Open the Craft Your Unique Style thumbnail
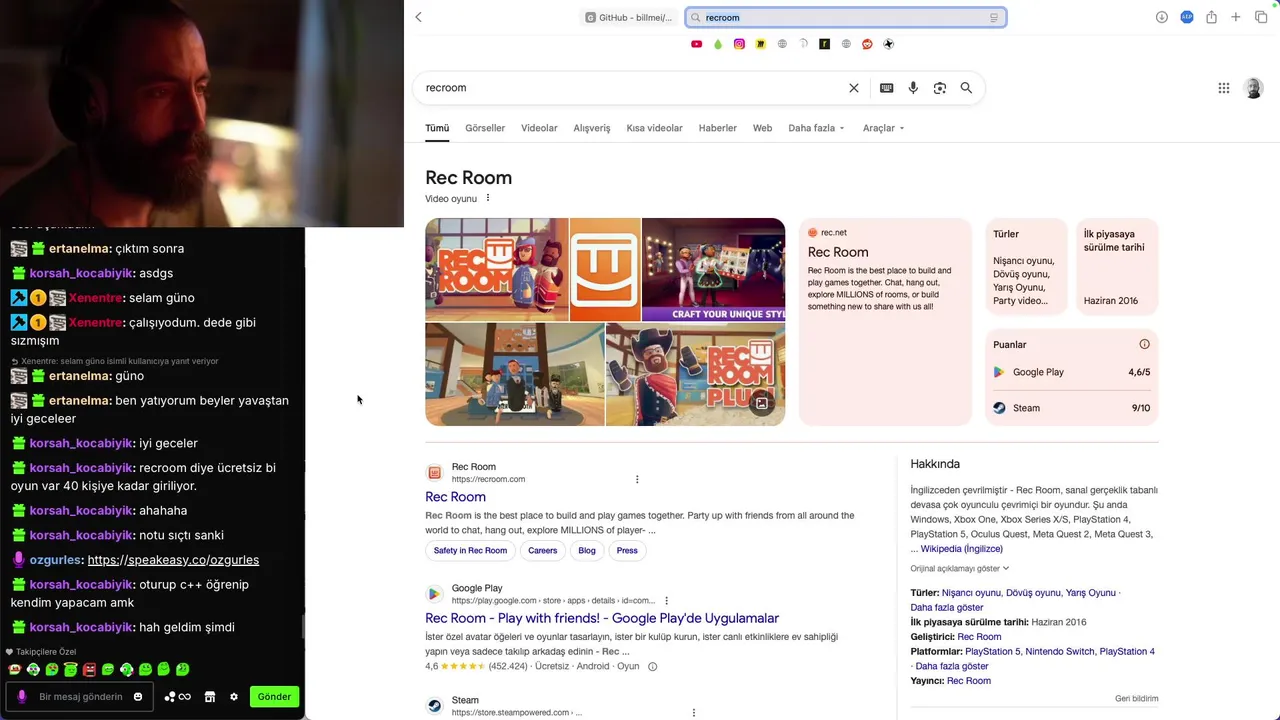This screenshot has width=1280, height=720. (713, 270)
